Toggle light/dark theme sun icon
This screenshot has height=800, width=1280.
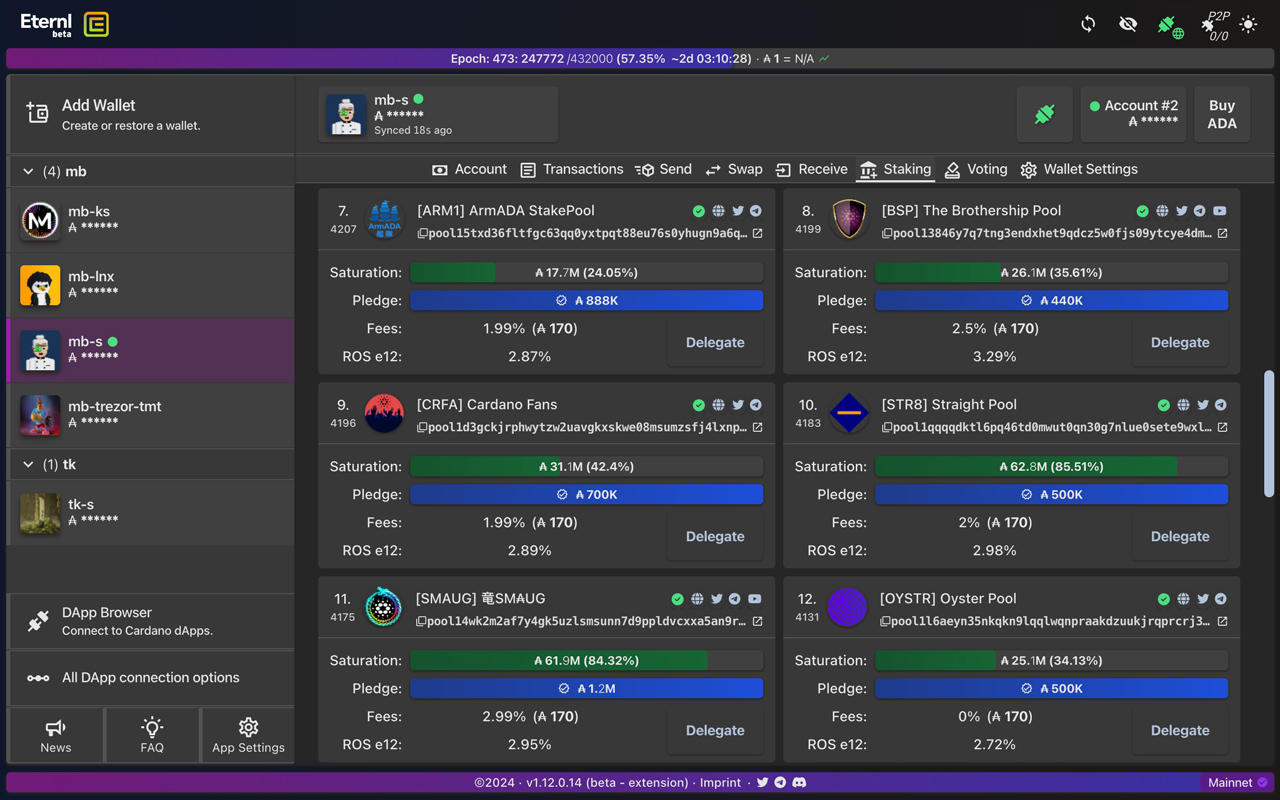[x=1248, y=24]
